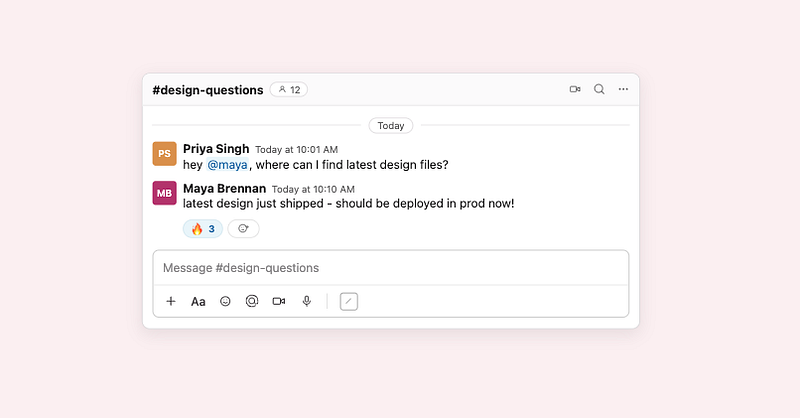The height and width of the screenshot is (418, 800).
Task: Open the emoji picker in the composer
Action: (225, 301)
